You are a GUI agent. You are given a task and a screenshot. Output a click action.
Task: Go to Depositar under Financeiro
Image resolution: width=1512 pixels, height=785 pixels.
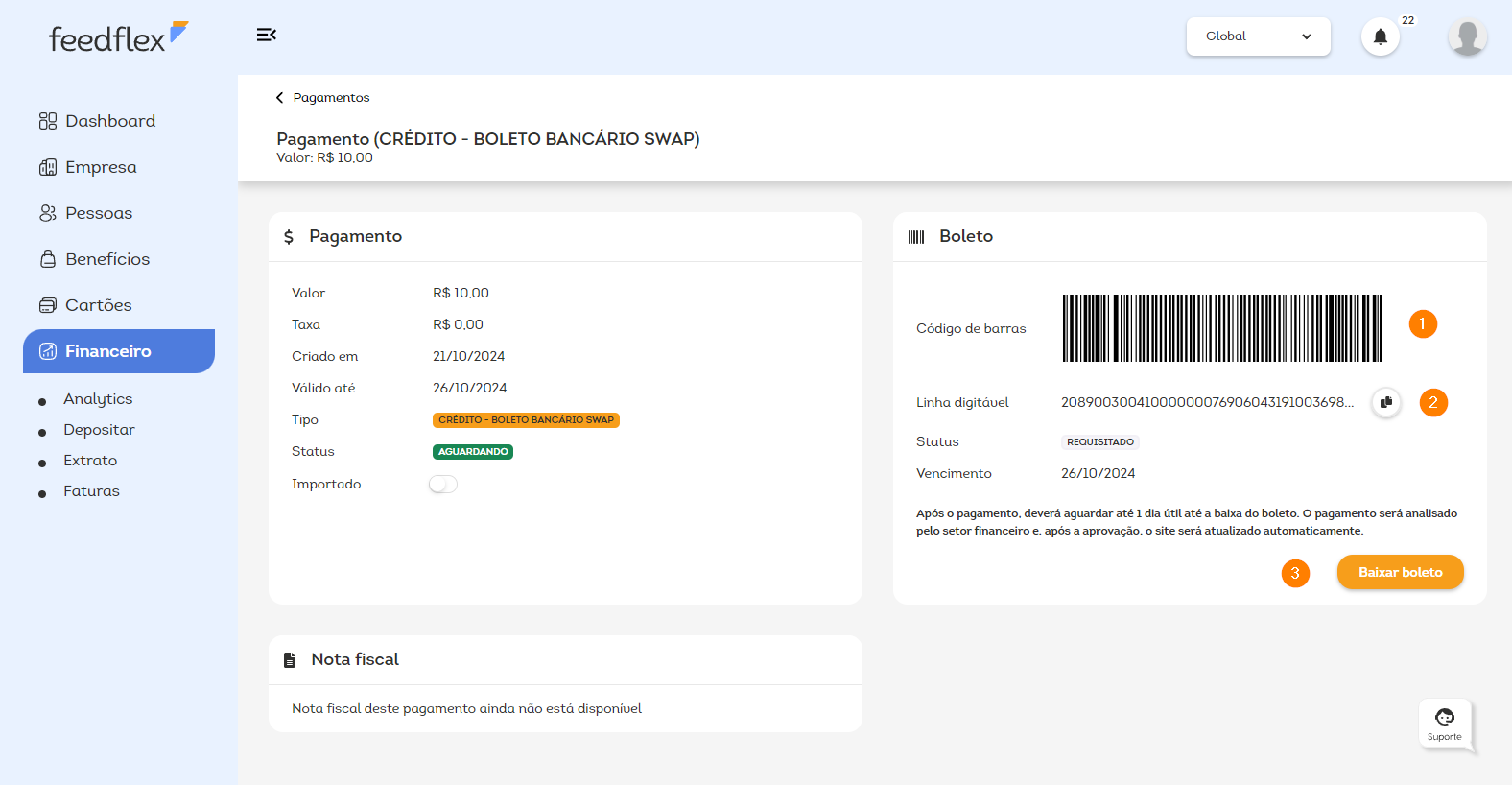click(99, 430)
